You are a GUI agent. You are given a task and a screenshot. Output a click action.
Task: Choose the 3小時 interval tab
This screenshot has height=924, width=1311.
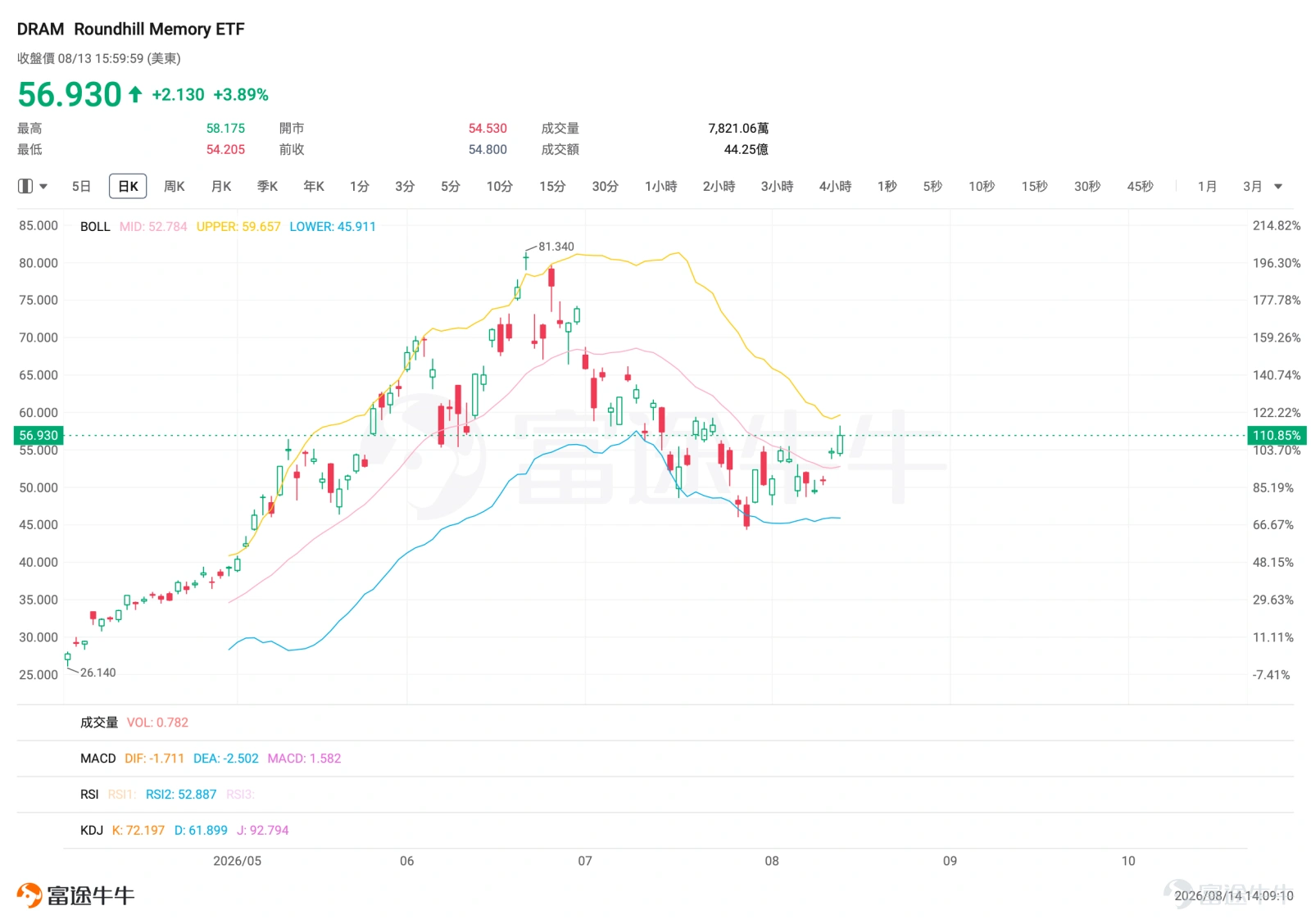coord(778,187)
